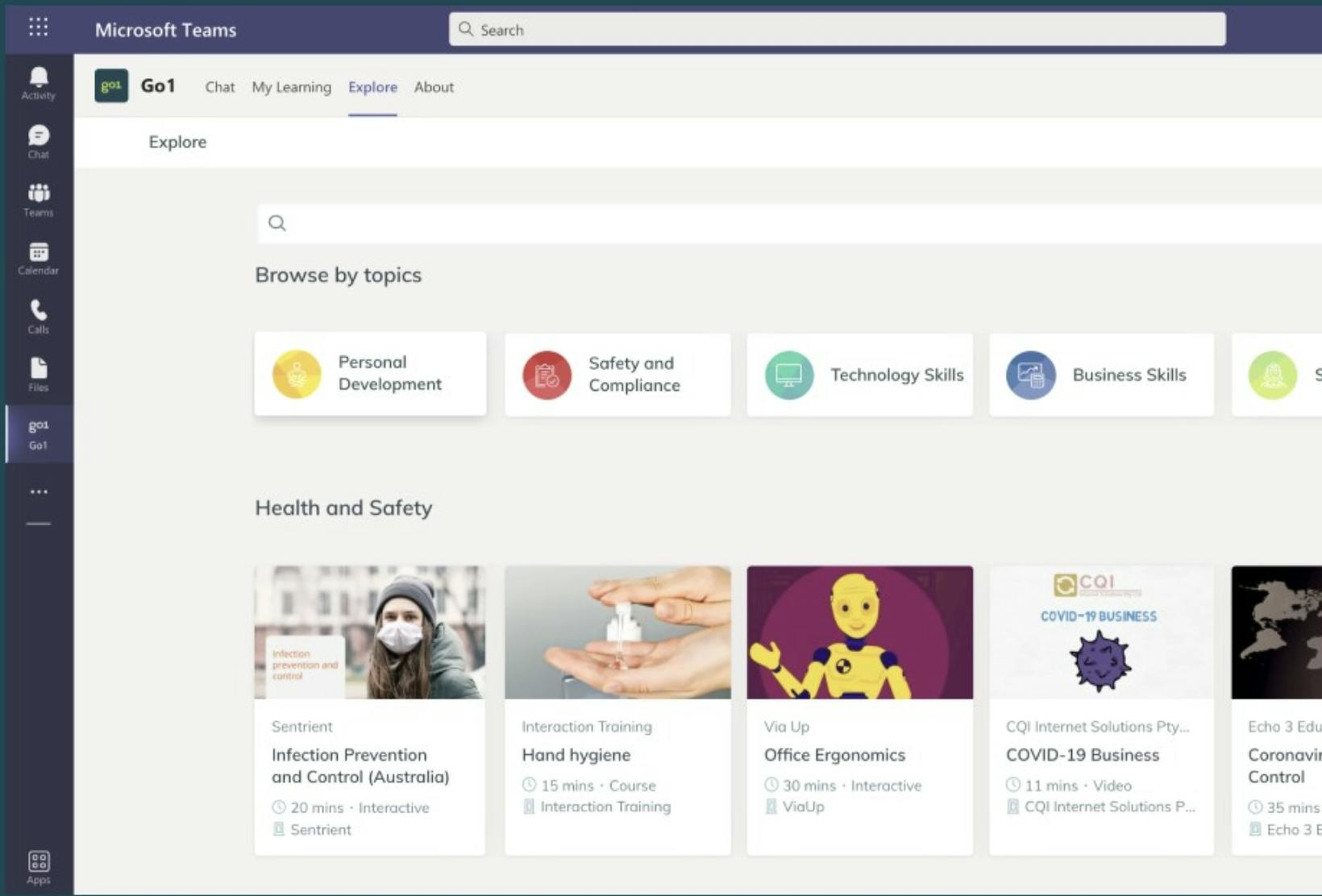
Task: Click 'Sentrient' author above Infection Prevention title
Action: pyautogui.click(x=302, y=727)
